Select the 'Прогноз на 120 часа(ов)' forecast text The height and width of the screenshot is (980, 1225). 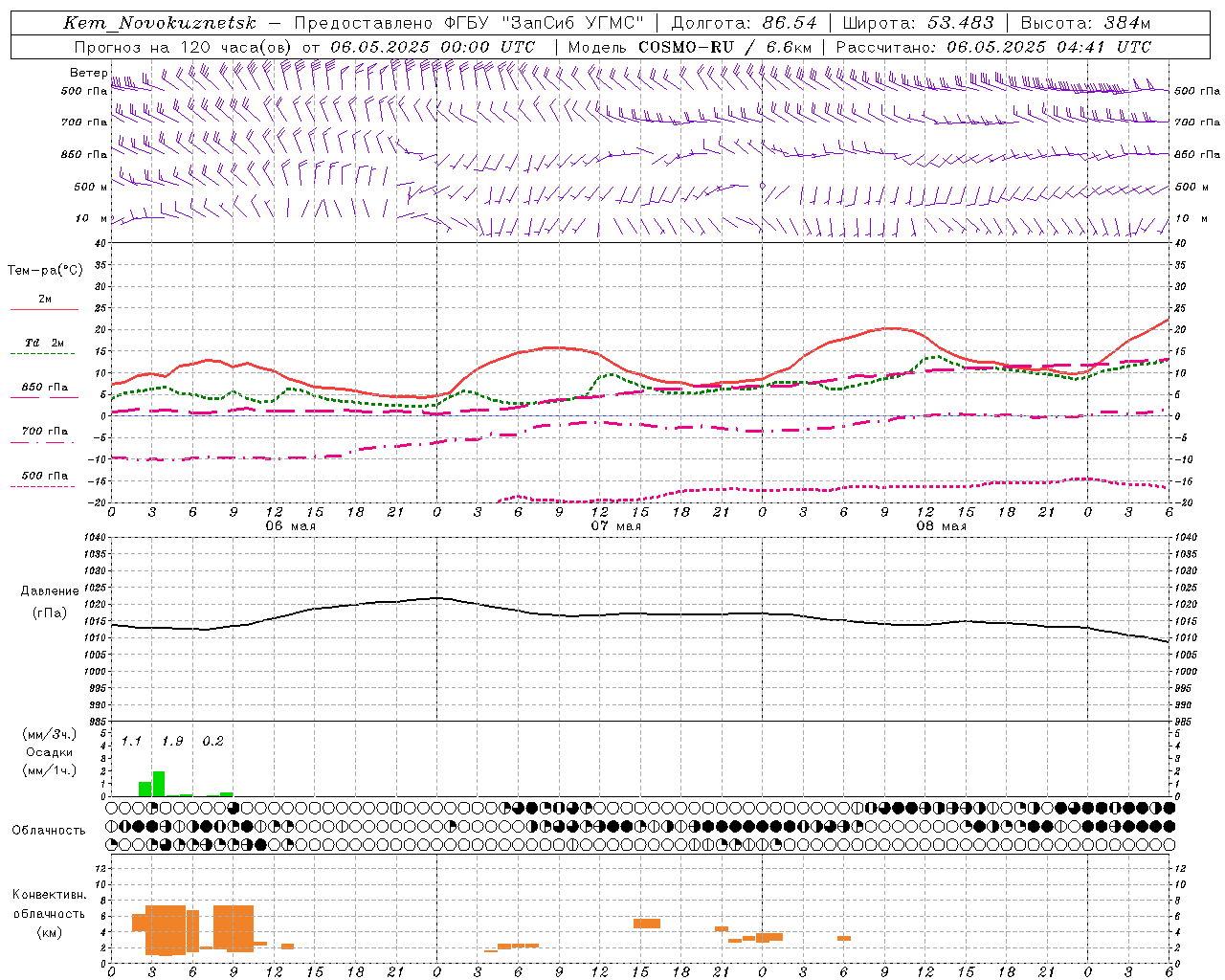point(184,47)
